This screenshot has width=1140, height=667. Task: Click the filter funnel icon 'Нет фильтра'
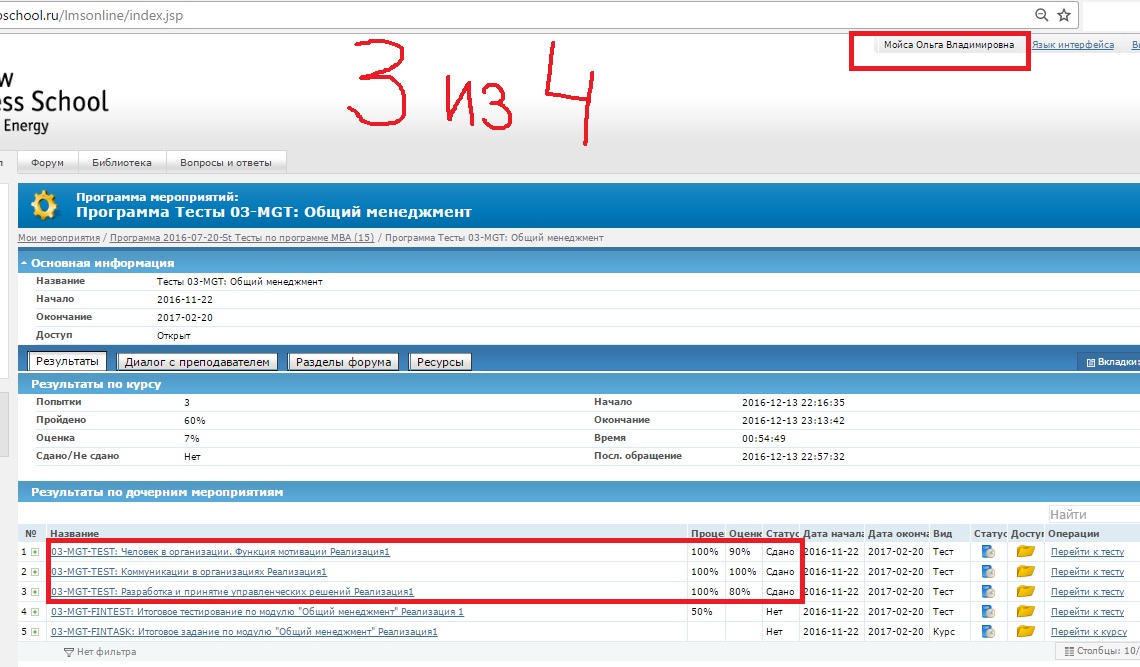(x=69, y=652)
